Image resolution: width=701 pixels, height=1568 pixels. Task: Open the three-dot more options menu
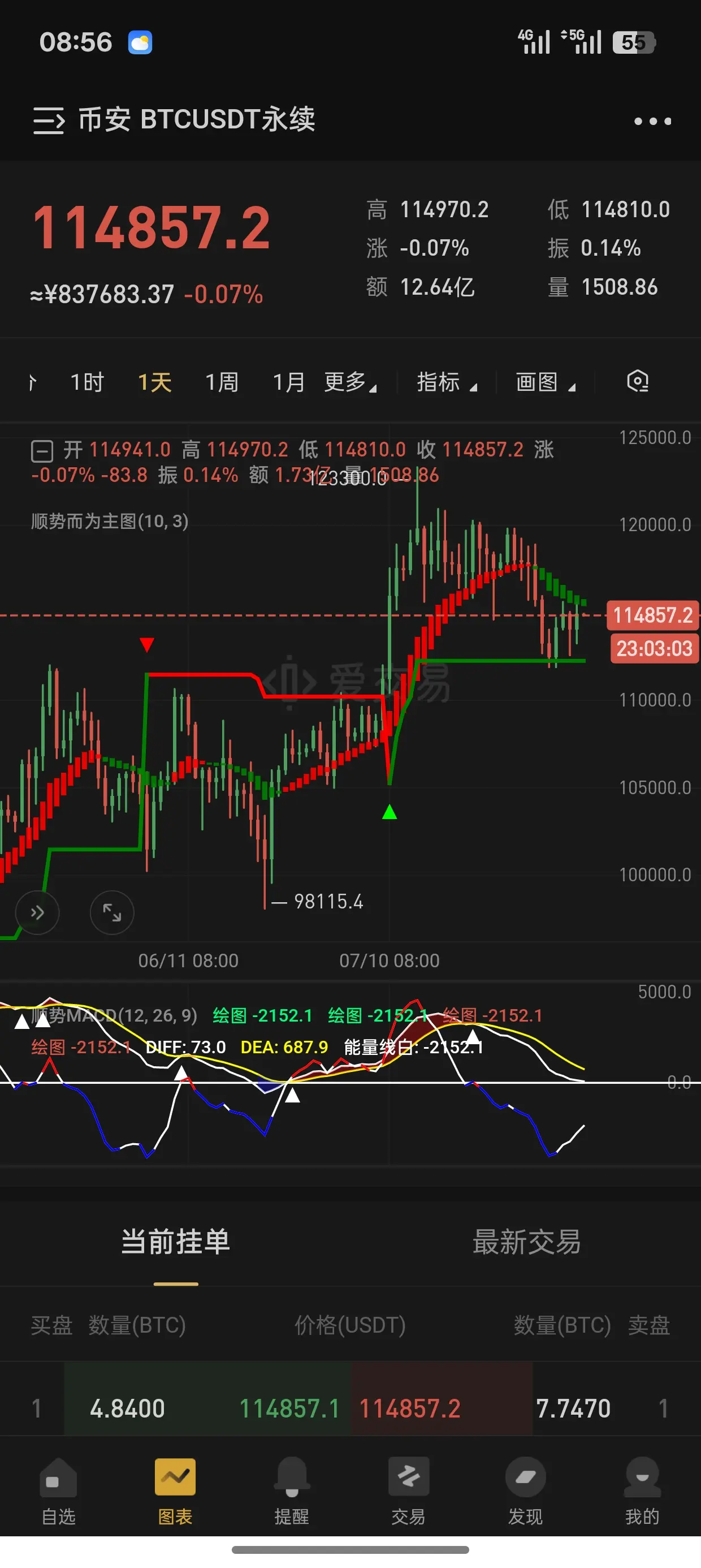point(652,121)
